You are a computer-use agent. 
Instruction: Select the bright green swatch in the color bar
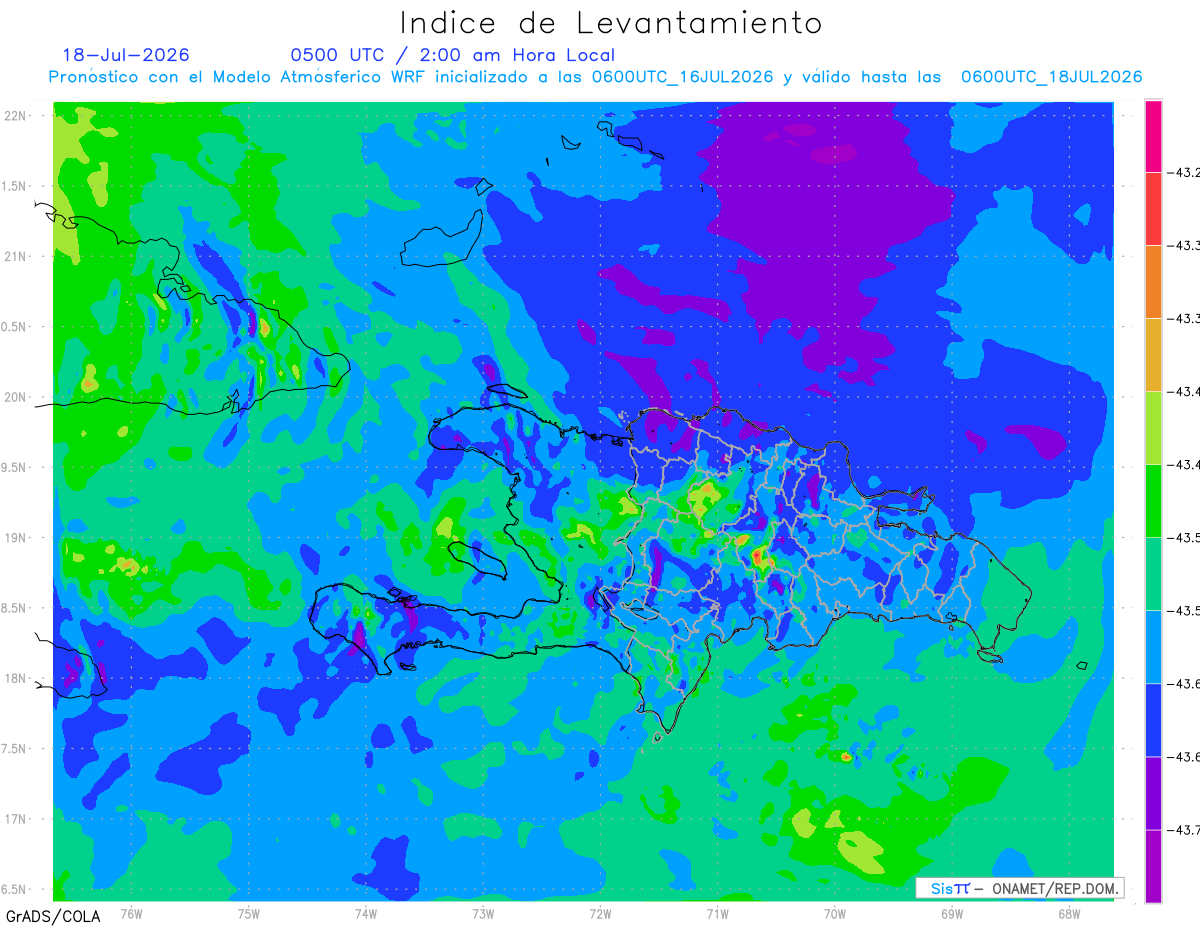click(x=1153, y=501)
